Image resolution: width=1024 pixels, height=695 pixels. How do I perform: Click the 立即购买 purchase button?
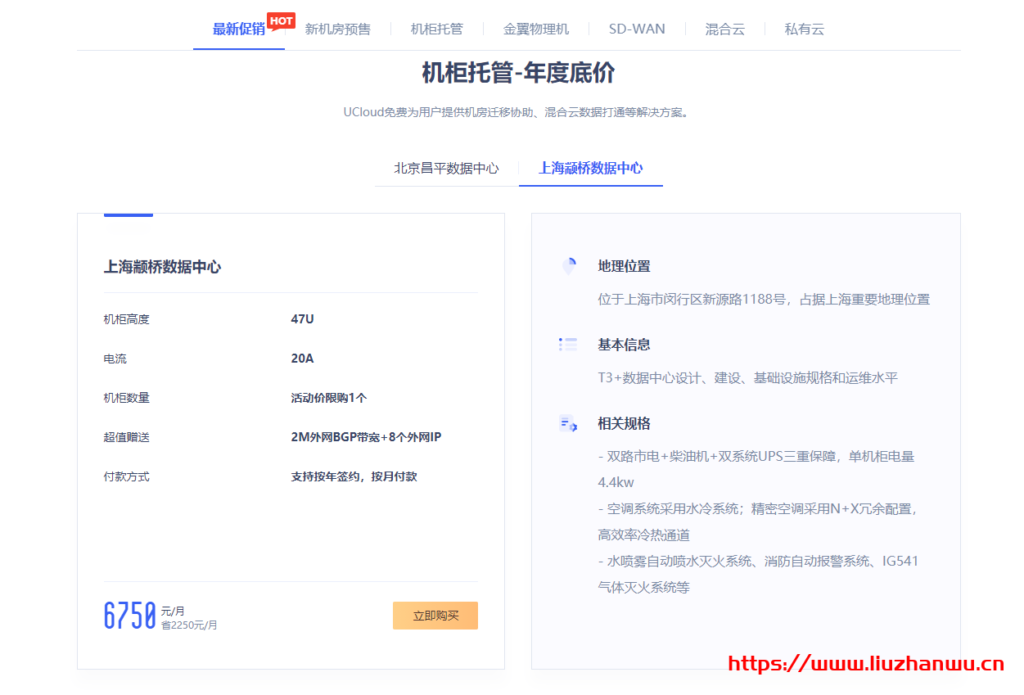click(x=435, y=616)
